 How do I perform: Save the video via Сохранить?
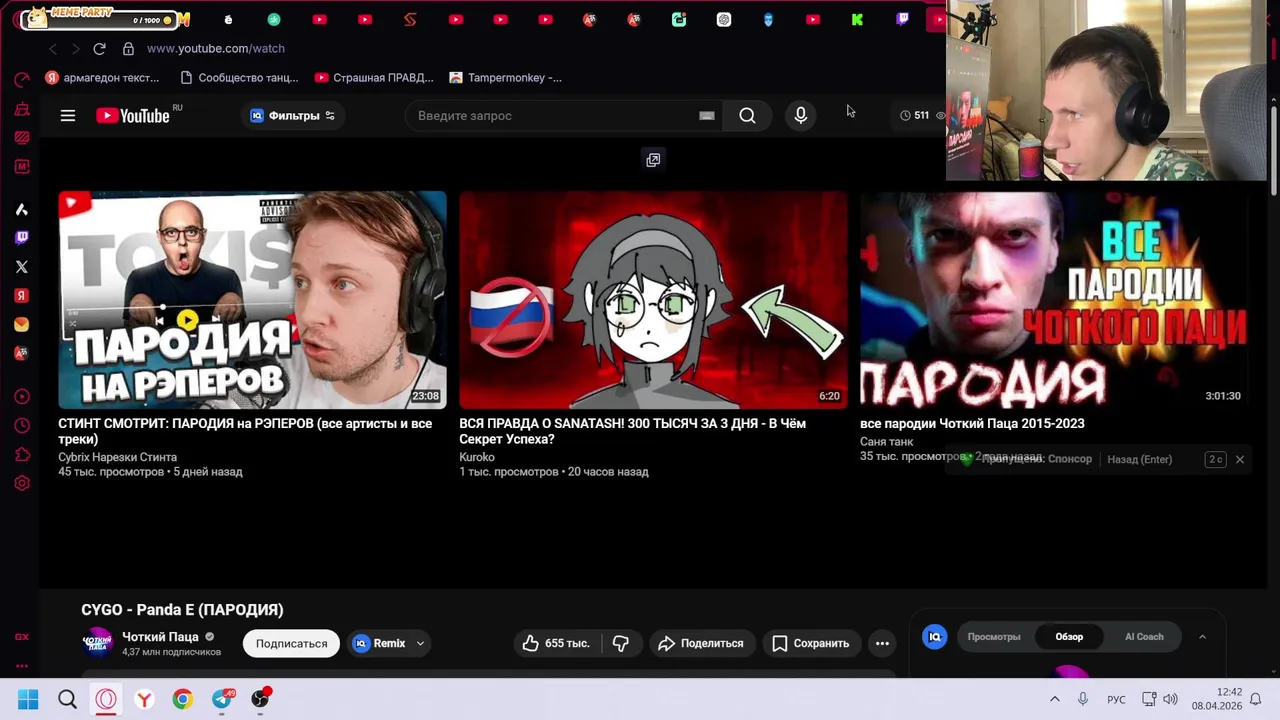click(x=811, y=644)
